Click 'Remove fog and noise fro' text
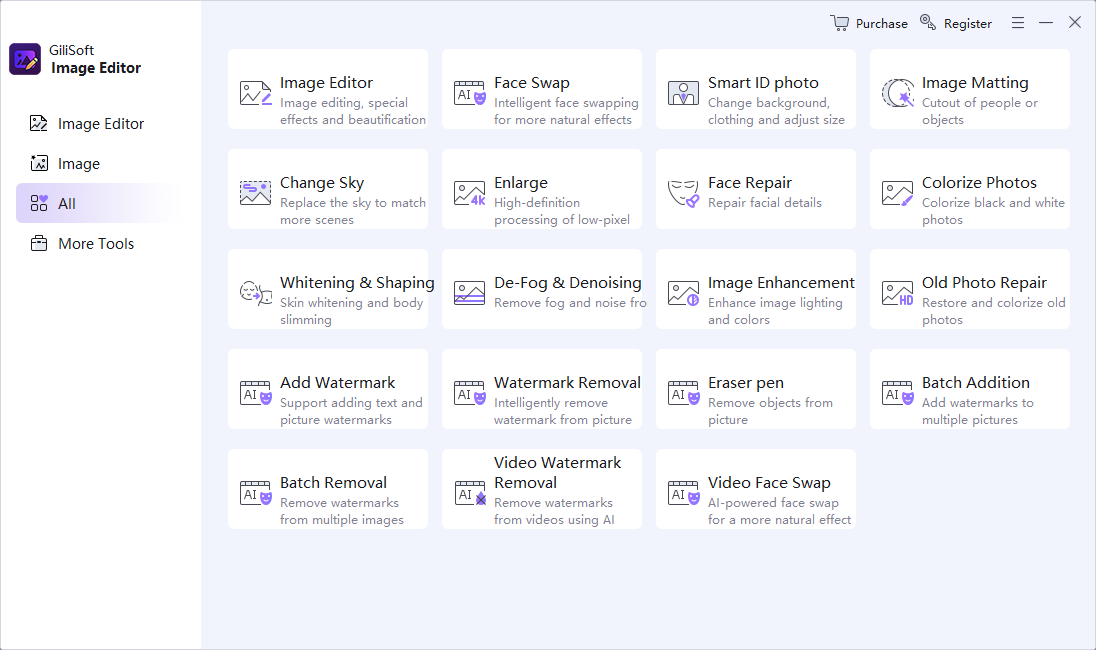 point(570,303)
